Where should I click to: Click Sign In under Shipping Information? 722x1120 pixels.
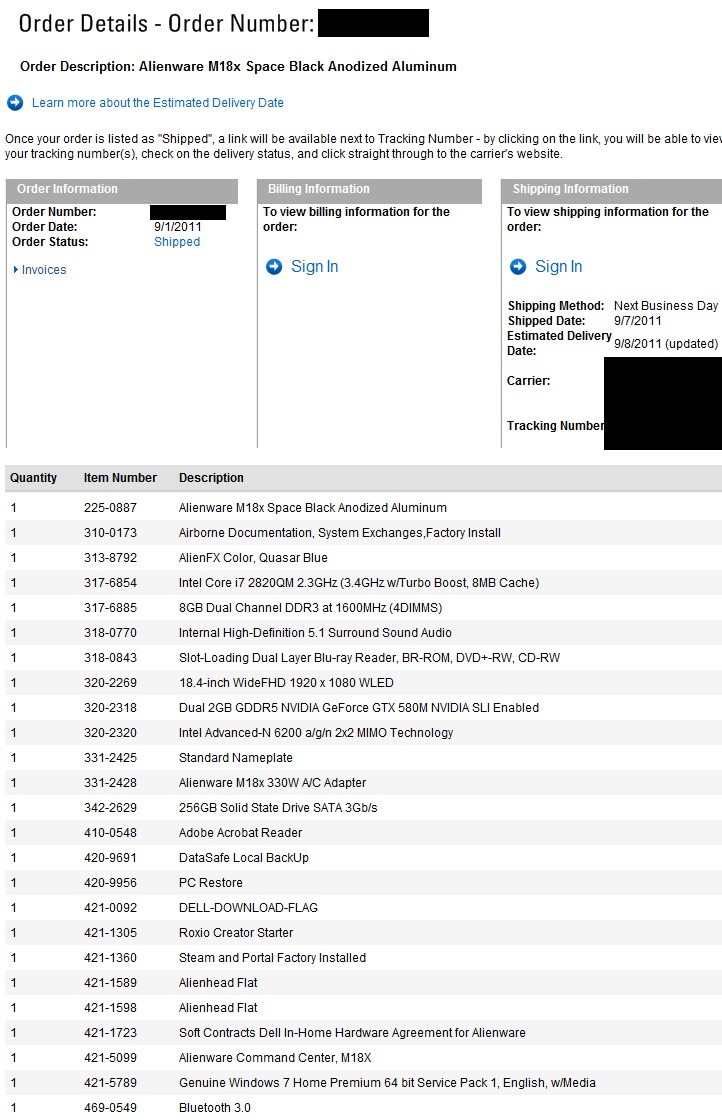[559, 266]
